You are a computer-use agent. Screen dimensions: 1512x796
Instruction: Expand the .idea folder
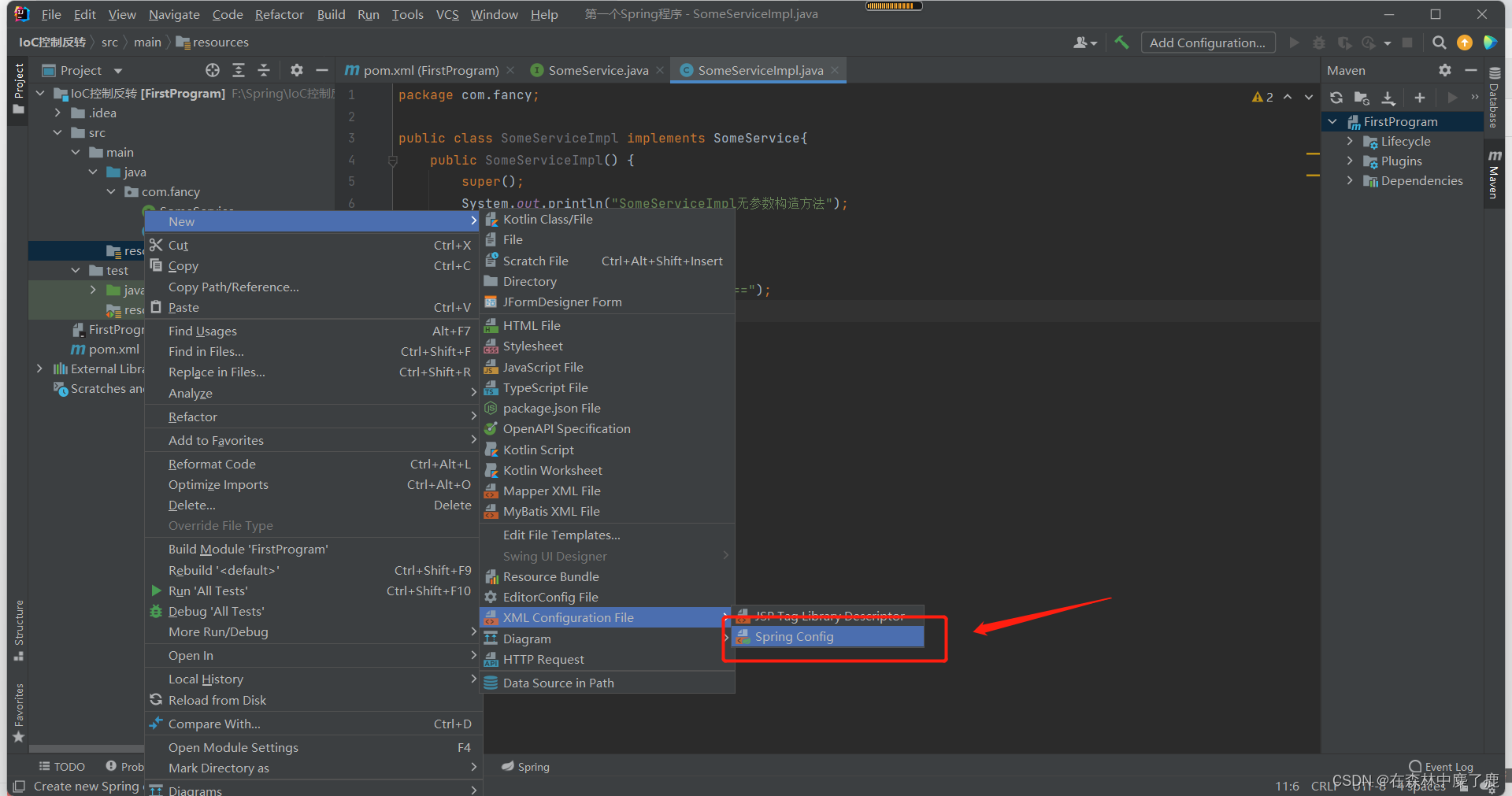click(57, 113)
